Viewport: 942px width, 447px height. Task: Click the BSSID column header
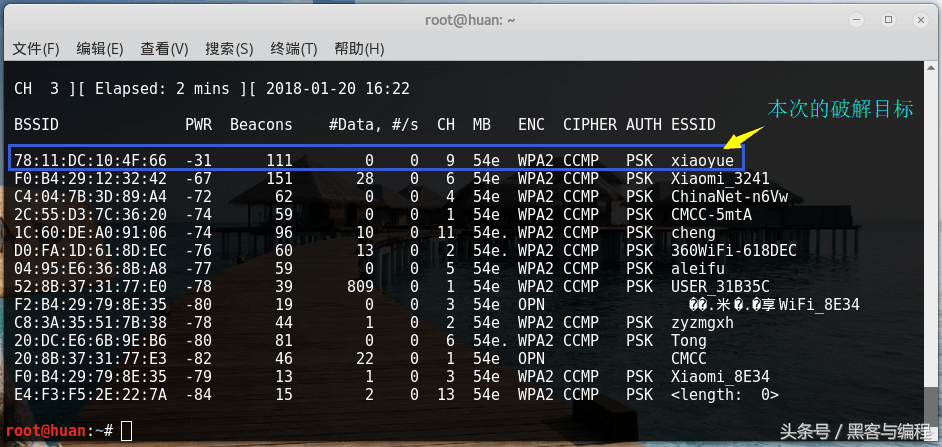[x=36, y=124]
